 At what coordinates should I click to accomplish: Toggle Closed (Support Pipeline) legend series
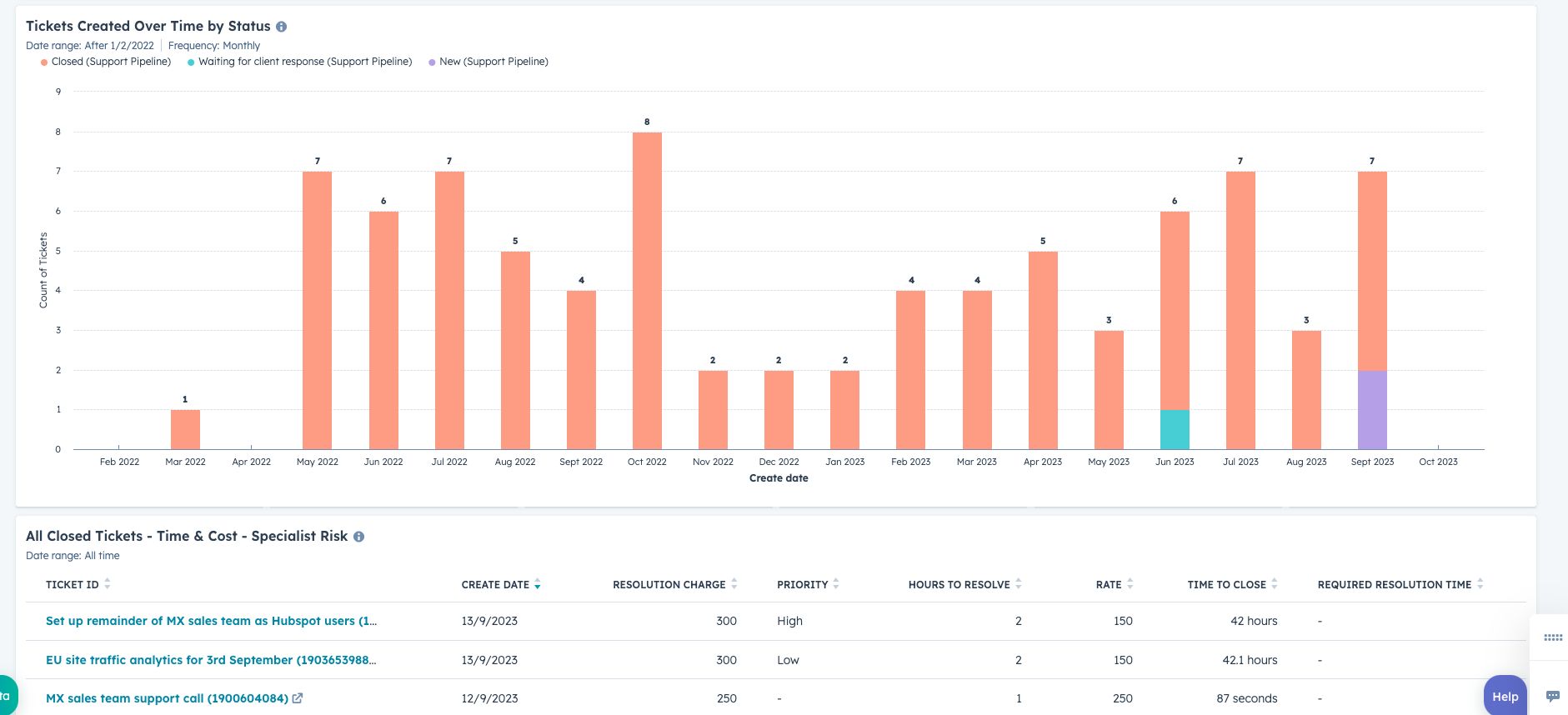pos(106,62)
